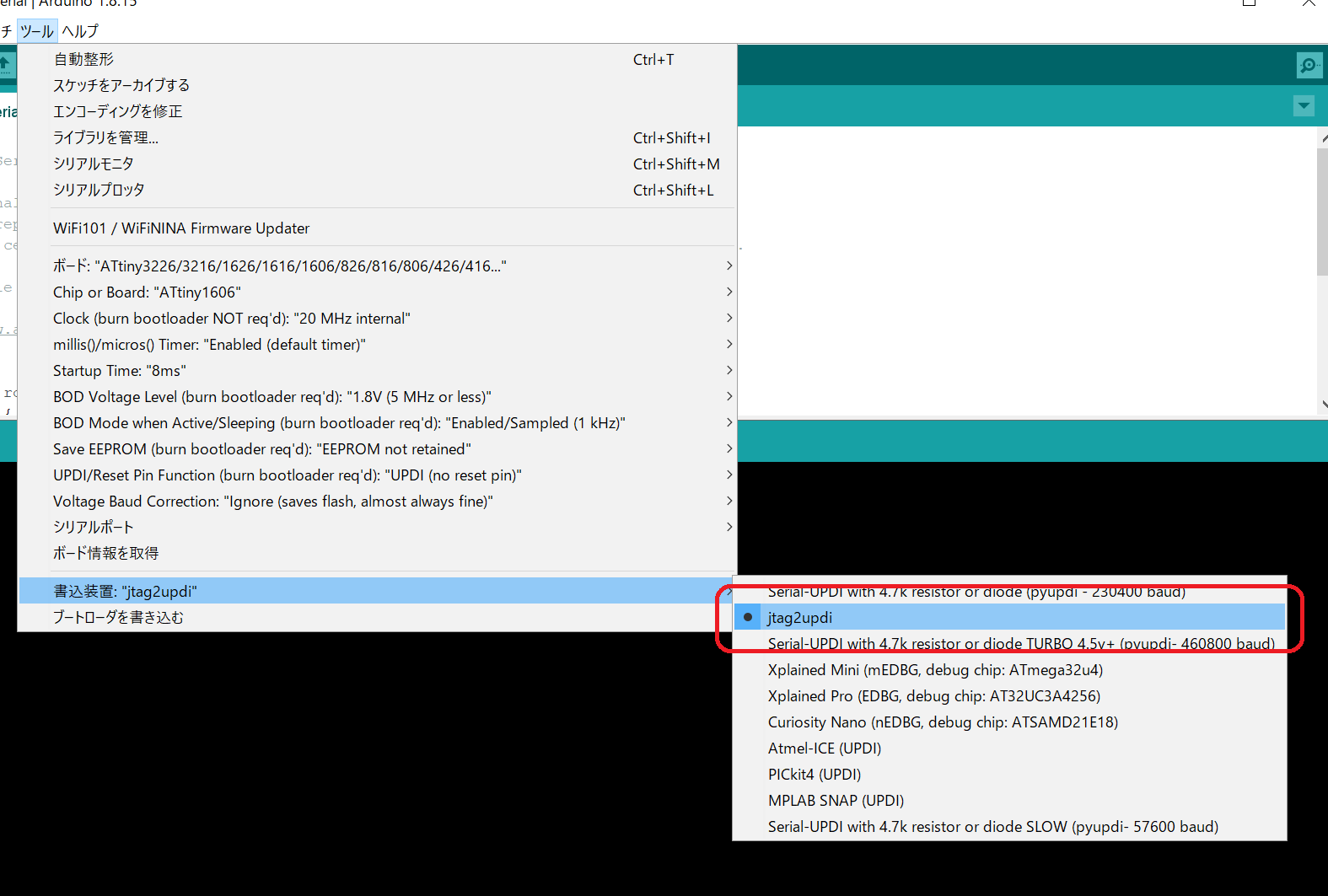Click the ツール menu in menu bar
Image resolution: width=1328 pixels, height=896 pixels.
36,31
